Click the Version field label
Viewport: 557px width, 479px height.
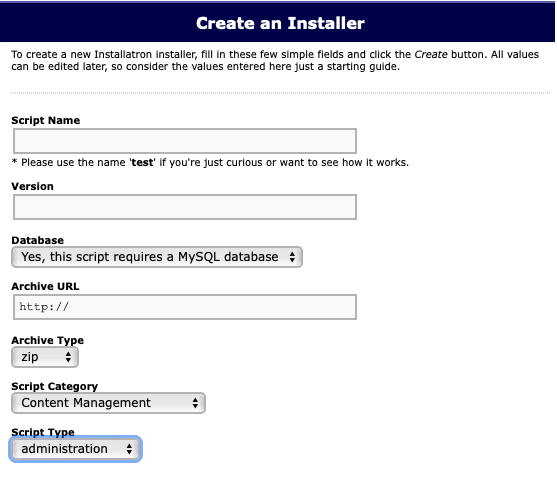click(32, 186)
